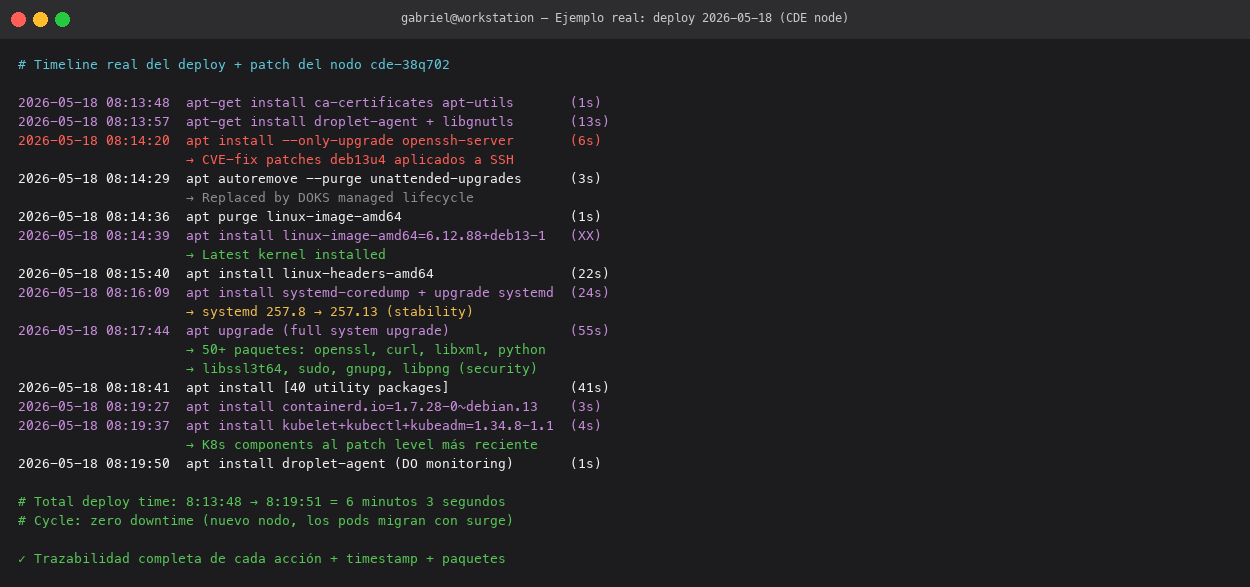1250x587 pixels.
Task: Click 'apt install containerd.io=1.7.28-0~debian.13'
Action: click(362, 407)
